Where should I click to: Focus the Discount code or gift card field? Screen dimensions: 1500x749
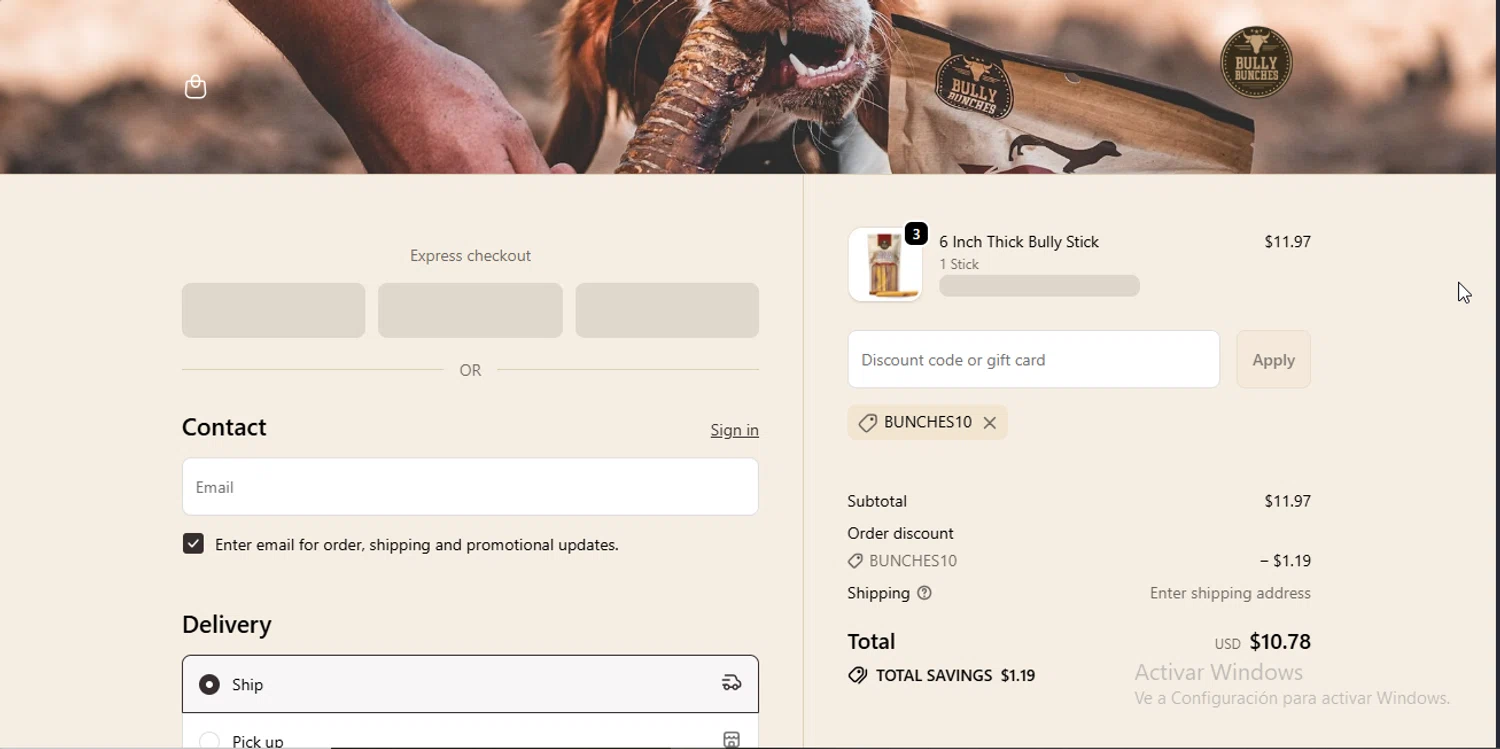click(1033, 360)
